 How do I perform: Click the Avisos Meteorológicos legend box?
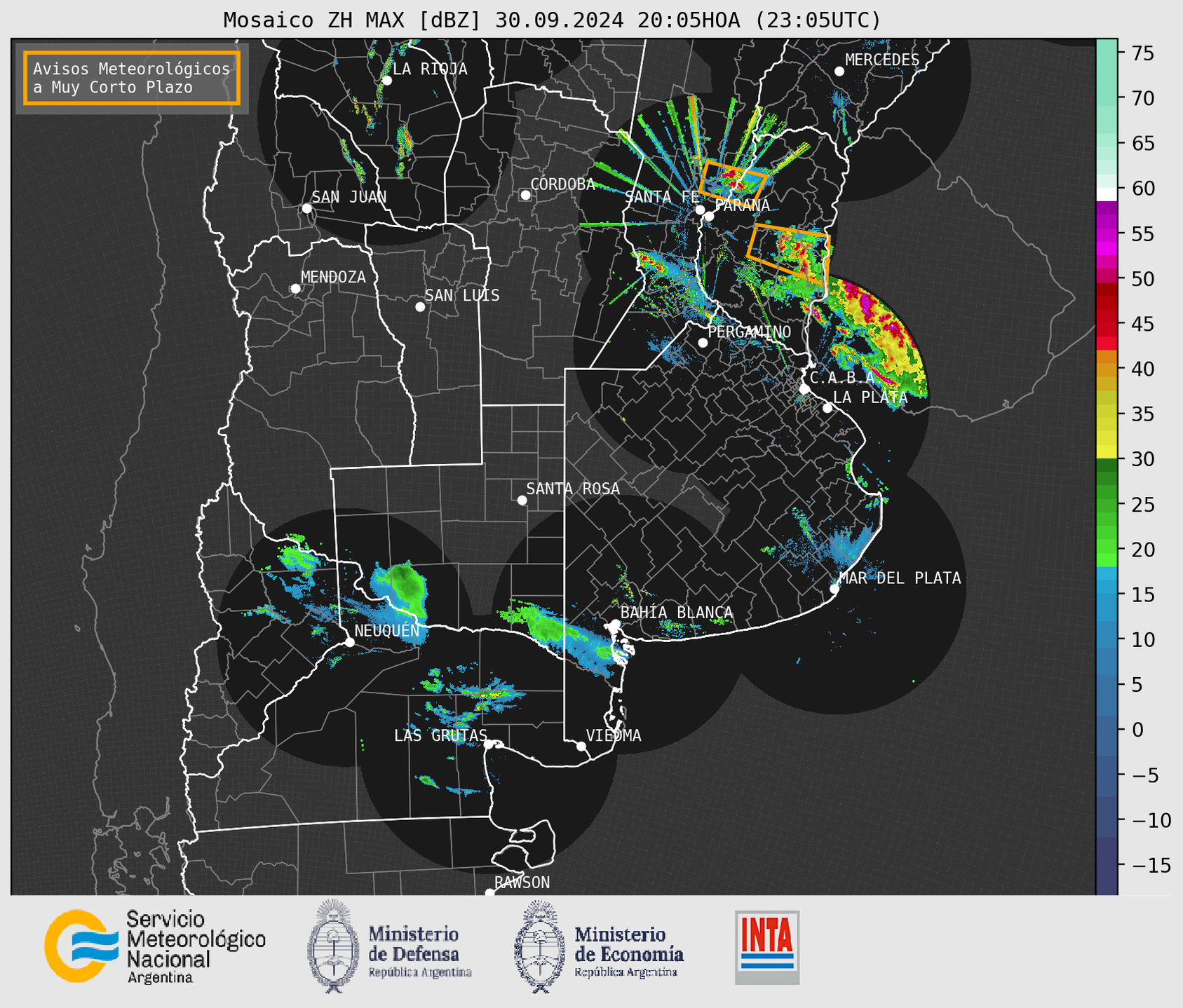[132, 78]
